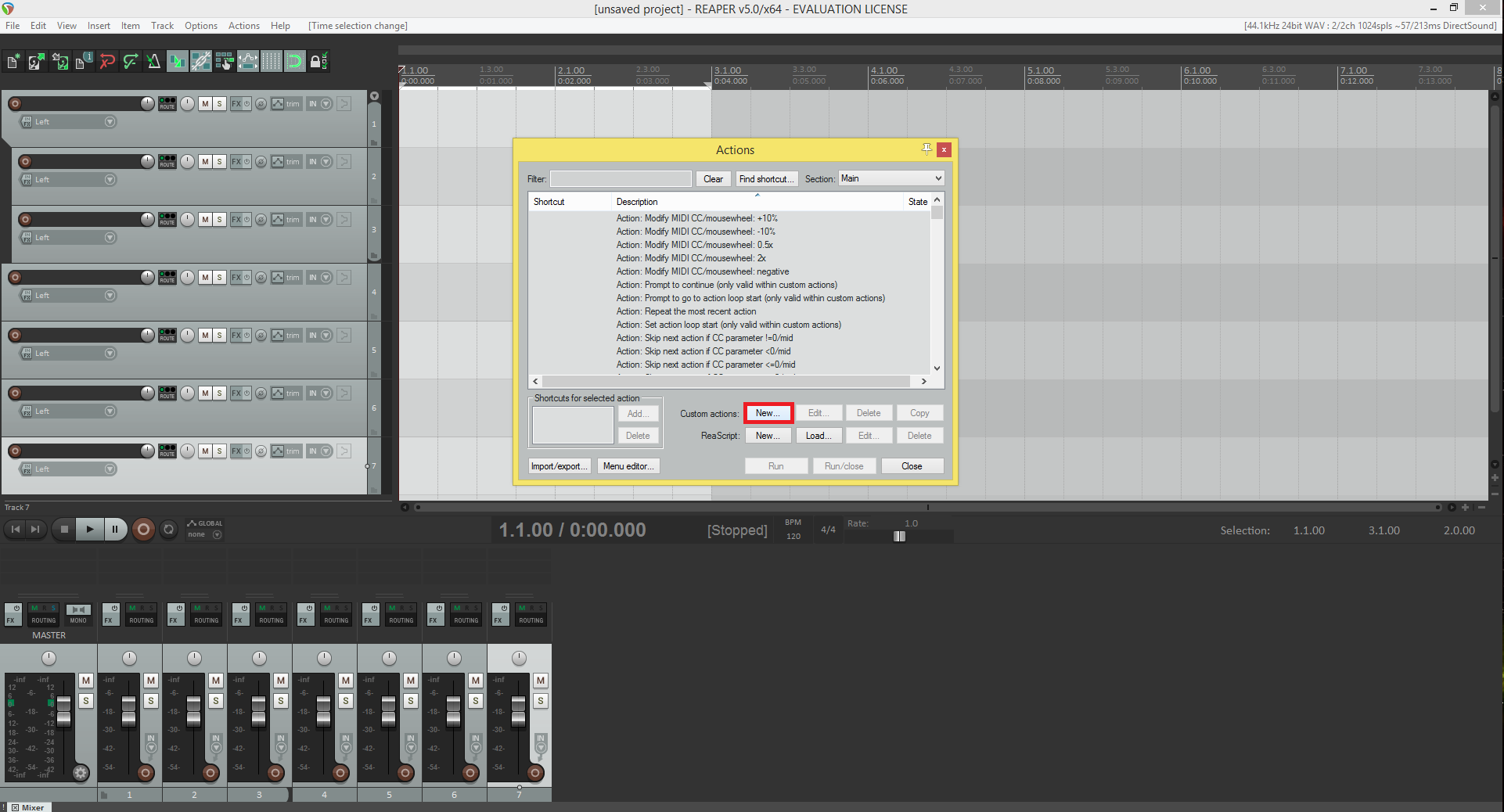Toggle the metronome icon in toolbar
Image resolution: width=1504 pixels, height=812 pixels.
click(153, 61)
